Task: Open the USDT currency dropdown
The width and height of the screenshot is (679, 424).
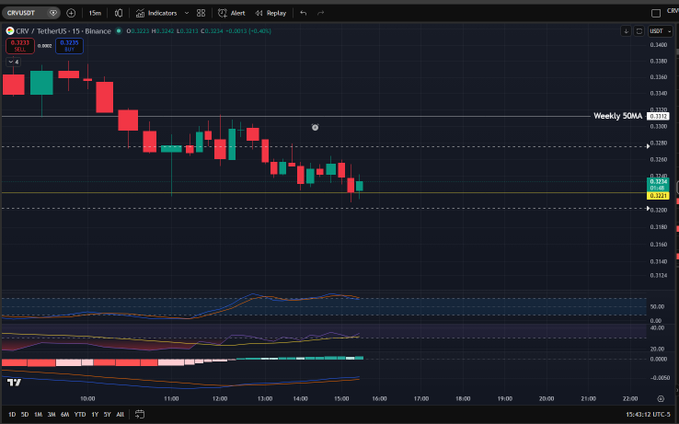Action: tap(660, 31)
